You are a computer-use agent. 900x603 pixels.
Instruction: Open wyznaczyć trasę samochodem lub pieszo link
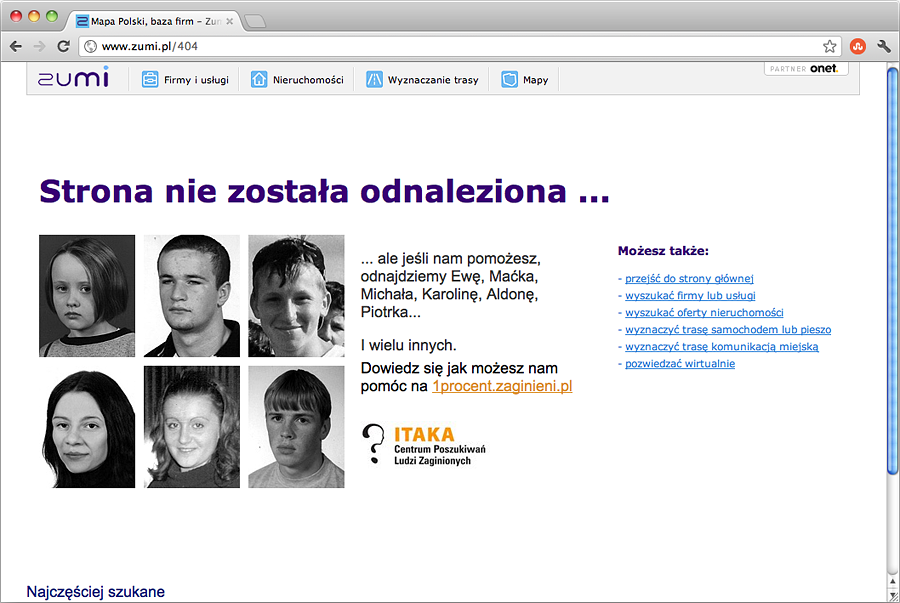point(728,329)
